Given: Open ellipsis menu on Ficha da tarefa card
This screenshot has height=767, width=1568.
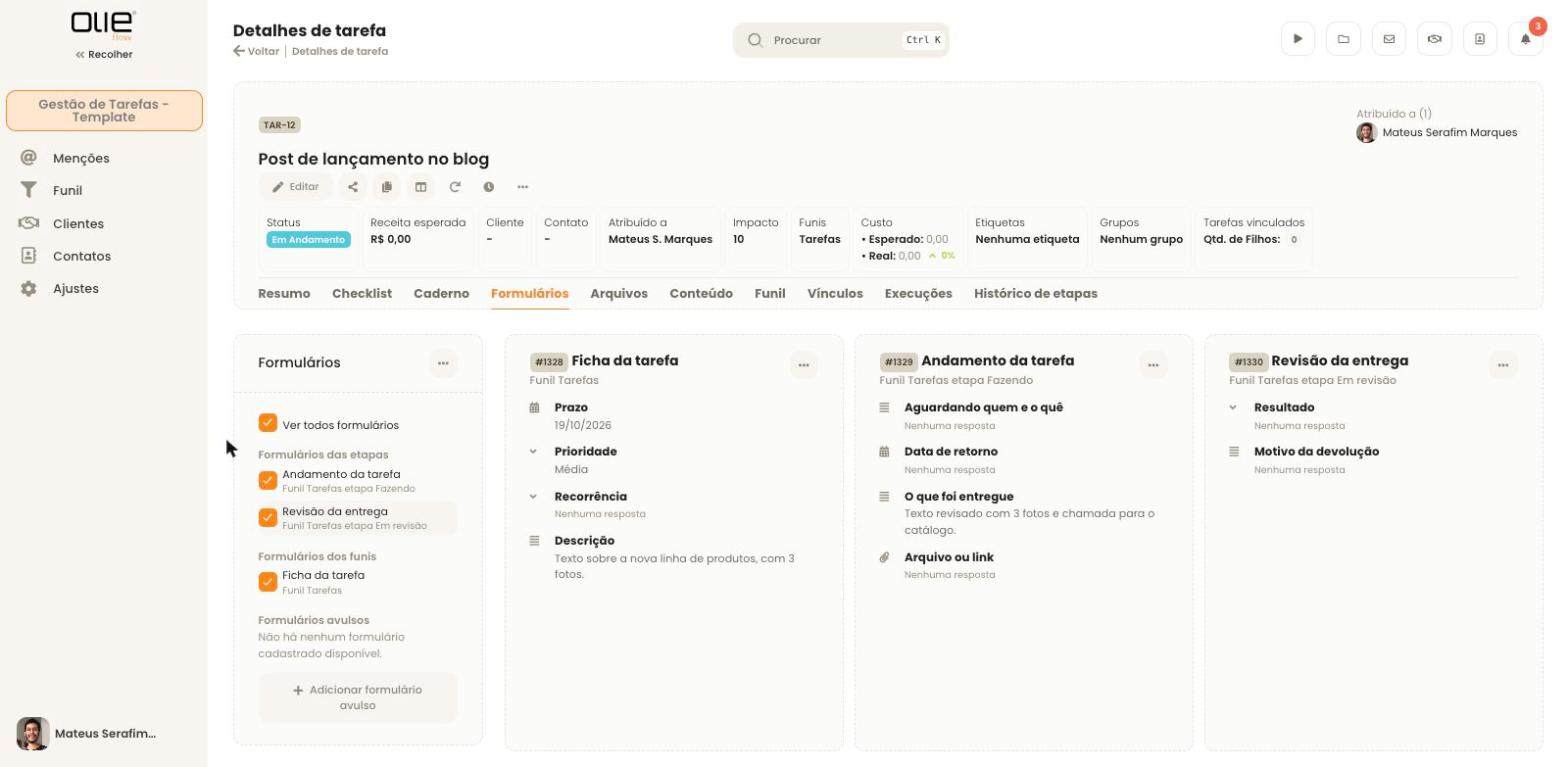Looking at the screenshot, I should click(x=804, y=365).
